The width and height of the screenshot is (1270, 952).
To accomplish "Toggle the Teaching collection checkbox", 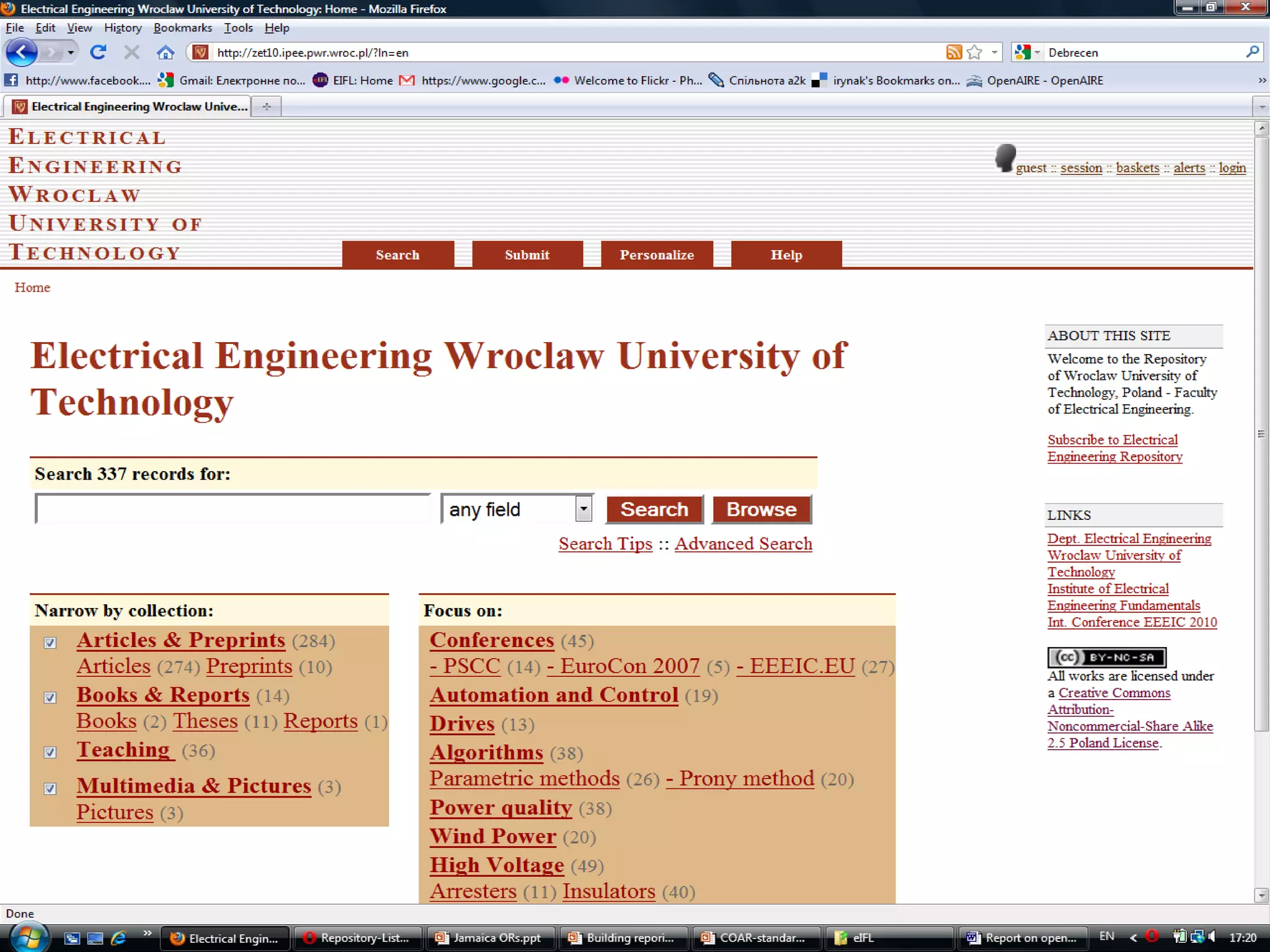I will pos(51,752).
